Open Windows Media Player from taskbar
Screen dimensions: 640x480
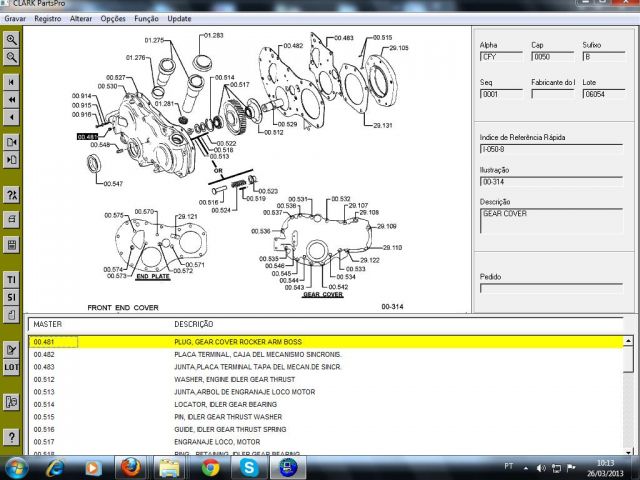click(x=93, y=468)
